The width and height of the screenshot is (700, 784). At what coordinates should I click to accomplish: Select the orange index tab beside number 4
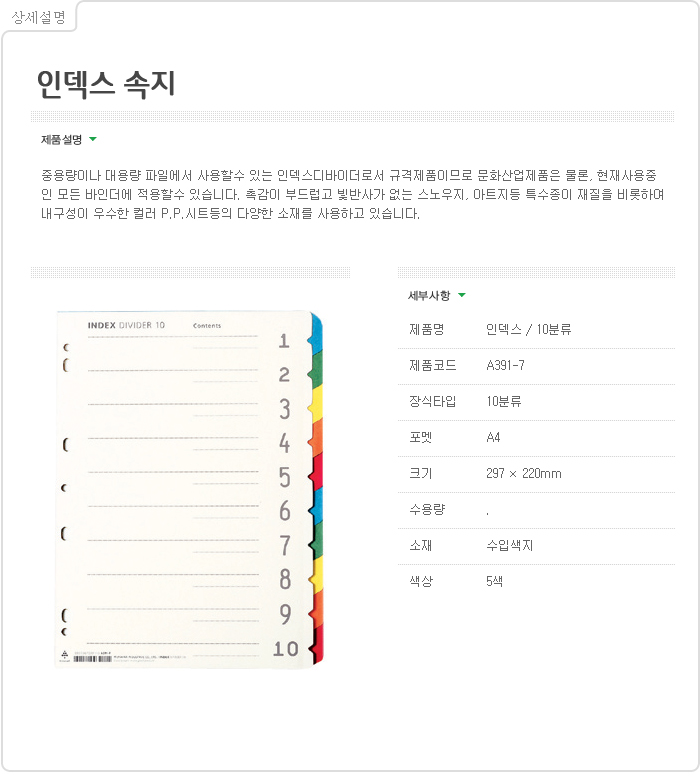tap(318, 437)
